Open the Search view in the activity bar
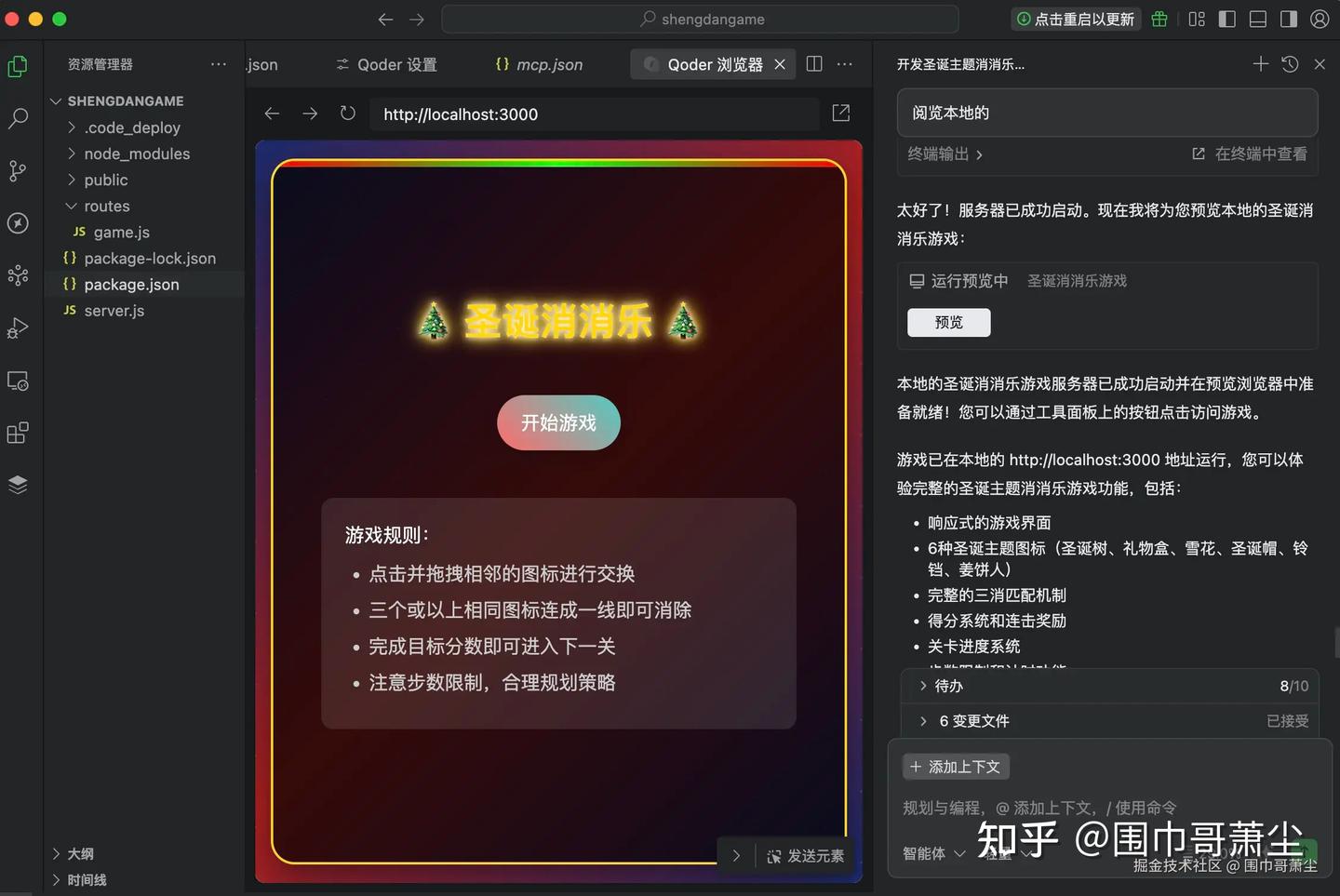Image resolution: width=1340 pixels, height=896 pixels. click(x=19, y=118)
